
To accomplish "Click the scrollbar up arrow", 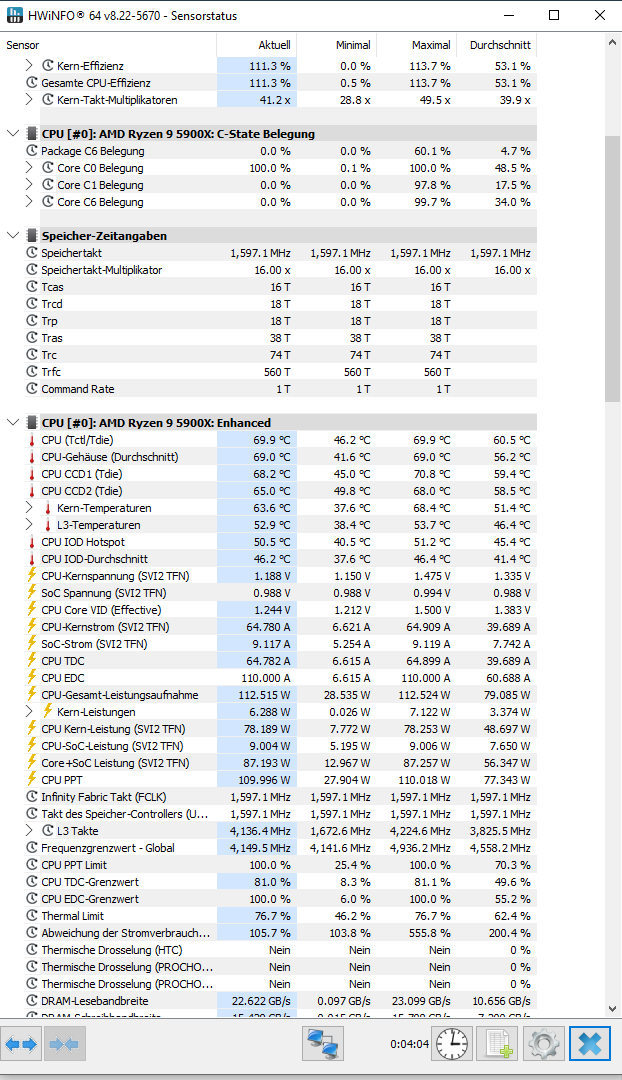I will pyautogui.click(x=612, y=43).
